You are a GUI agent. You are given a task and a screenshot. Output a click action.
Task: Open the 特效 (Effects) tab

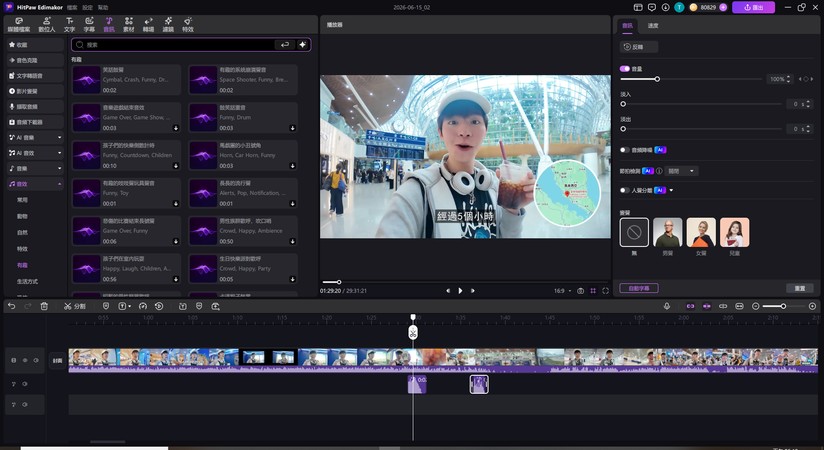(x=188, y=24)
